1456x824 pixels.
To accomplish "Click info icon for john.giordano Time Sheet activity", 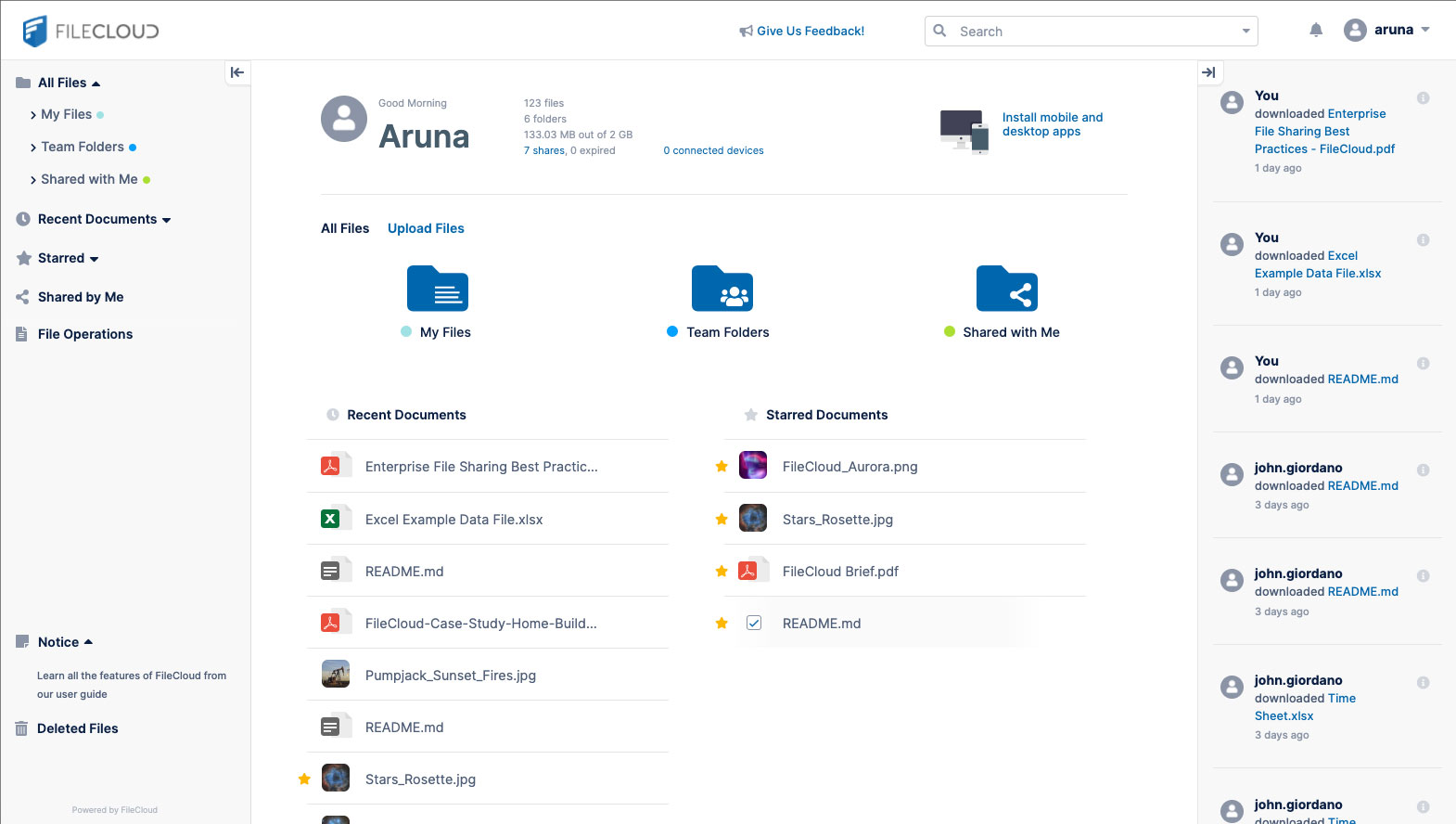I will click(x=1423, y=683).
